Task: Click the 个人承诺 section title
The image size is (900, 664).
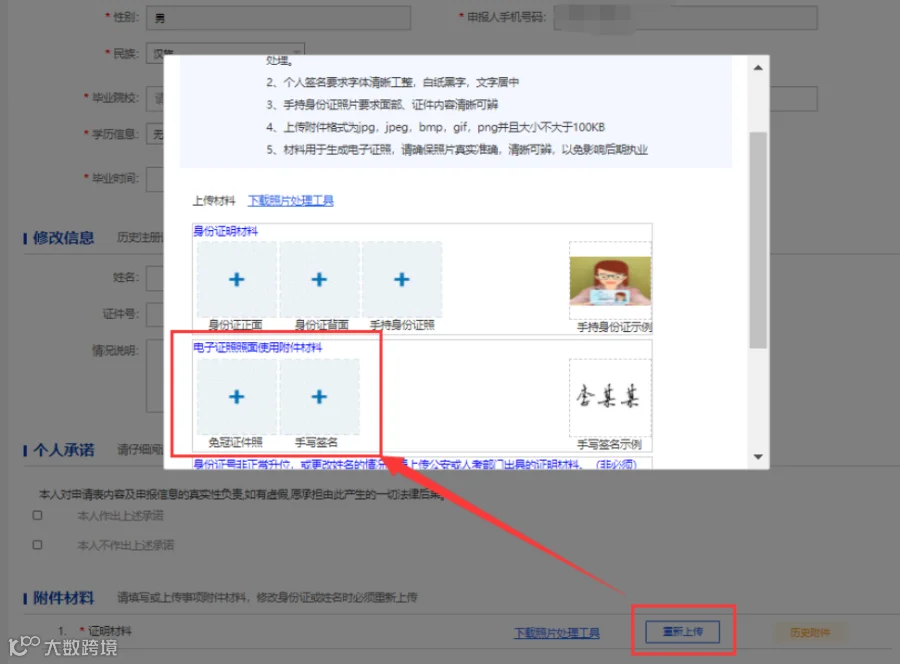Action: coord(63,450)
